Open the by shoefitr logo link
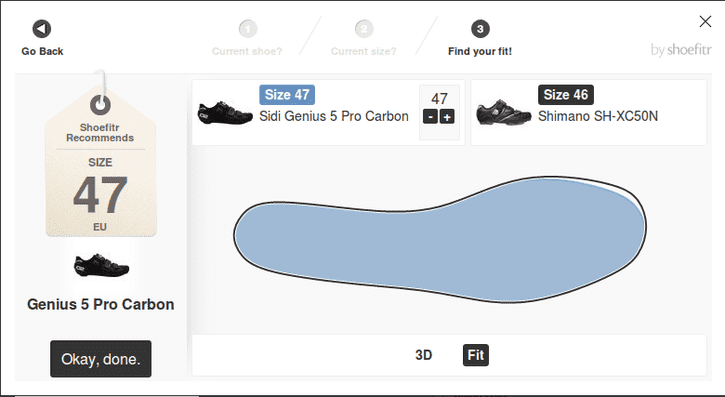725x397 pixels. [x=681, y=49]
